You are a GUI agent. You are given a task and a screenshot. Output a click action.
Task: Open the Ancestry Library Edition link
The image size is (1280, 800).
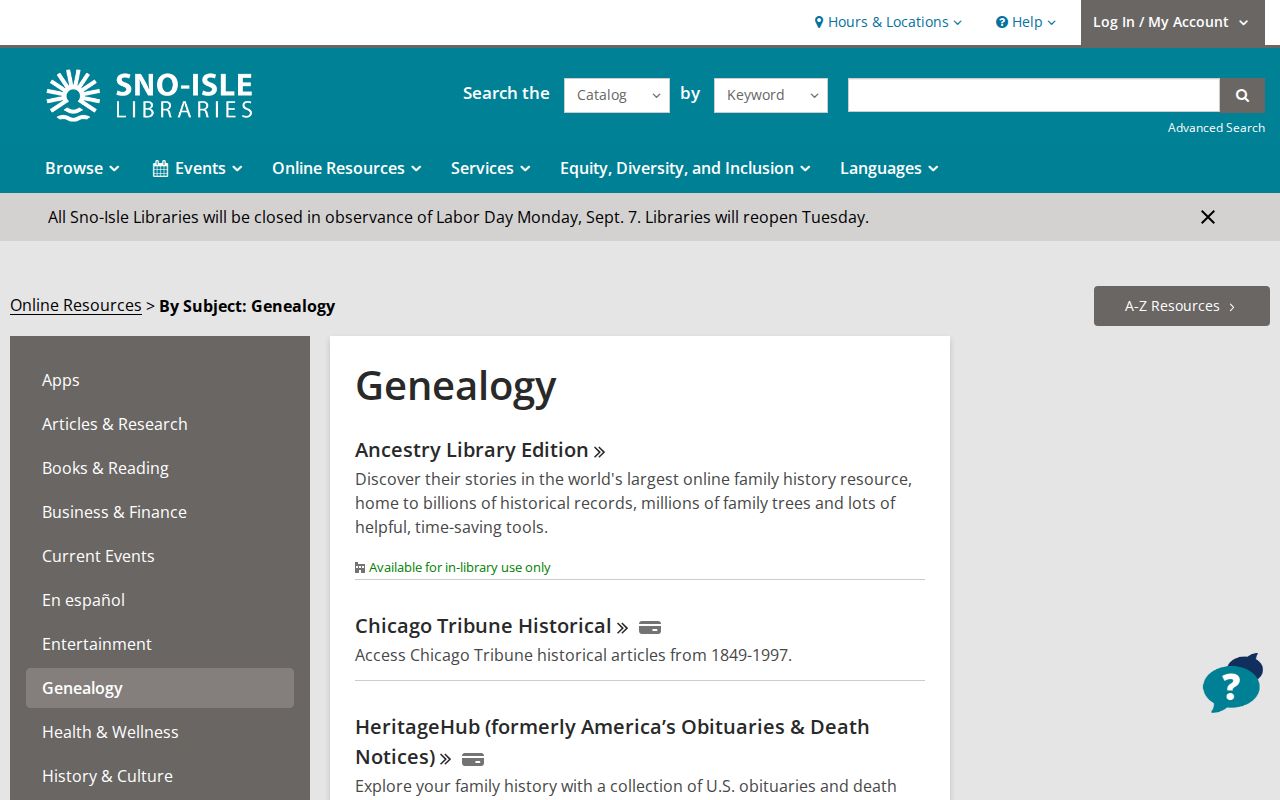coord(480,450)
